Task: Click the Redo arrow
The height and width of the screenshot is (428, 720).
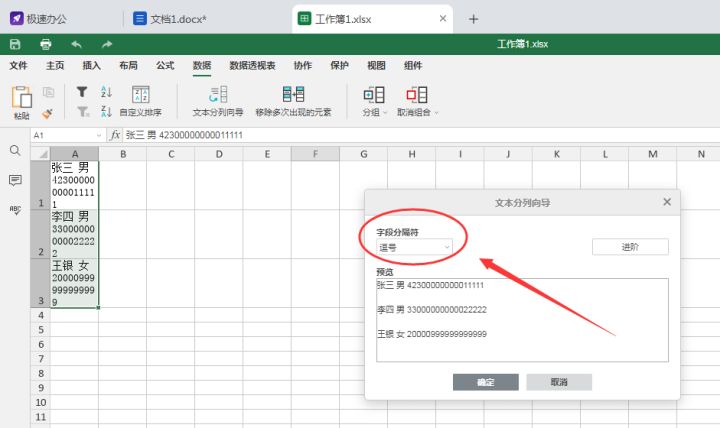Action: [107, 44]
